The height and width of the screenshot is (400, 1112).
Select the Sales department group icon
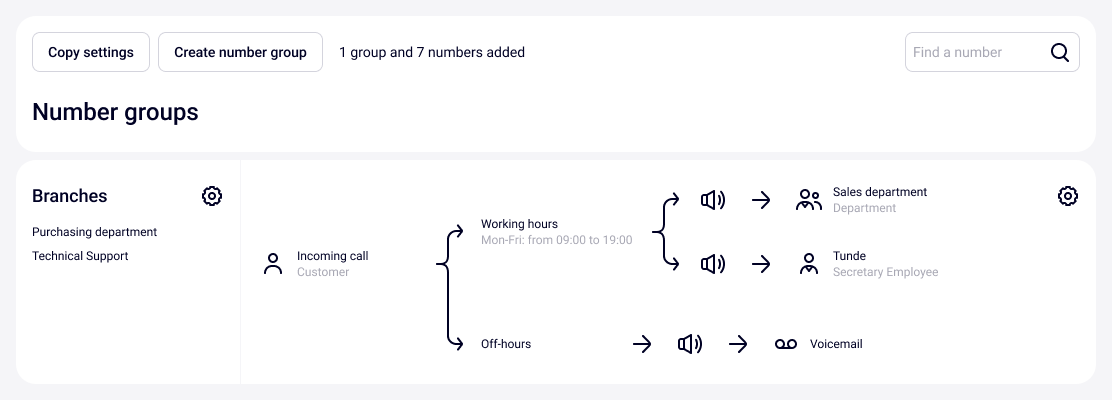pyautogui.click(x=808, y=200)
